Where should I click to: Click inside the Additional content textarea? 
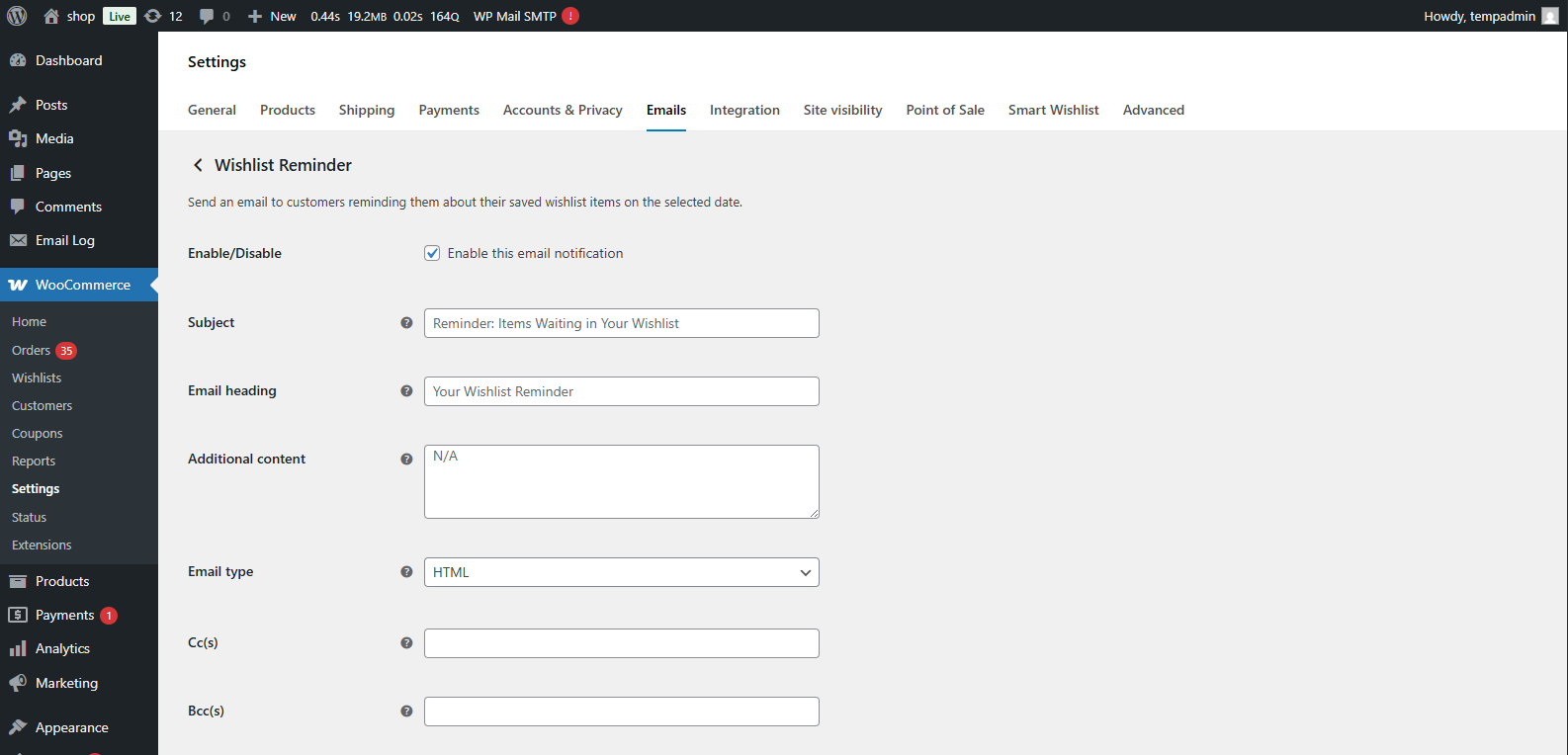click(x=621, y=482)
